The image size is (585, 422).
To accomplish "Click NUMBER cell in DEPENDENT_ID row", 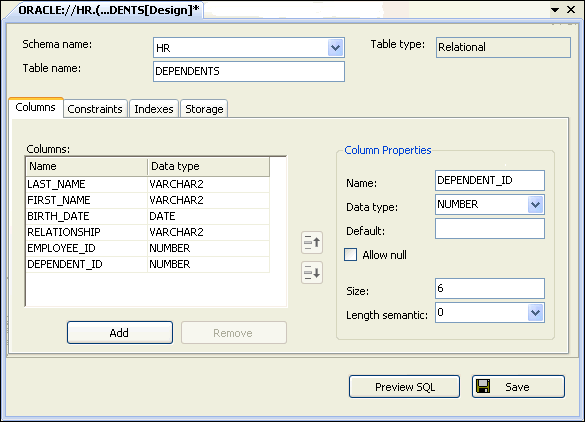I will [209, 265].
